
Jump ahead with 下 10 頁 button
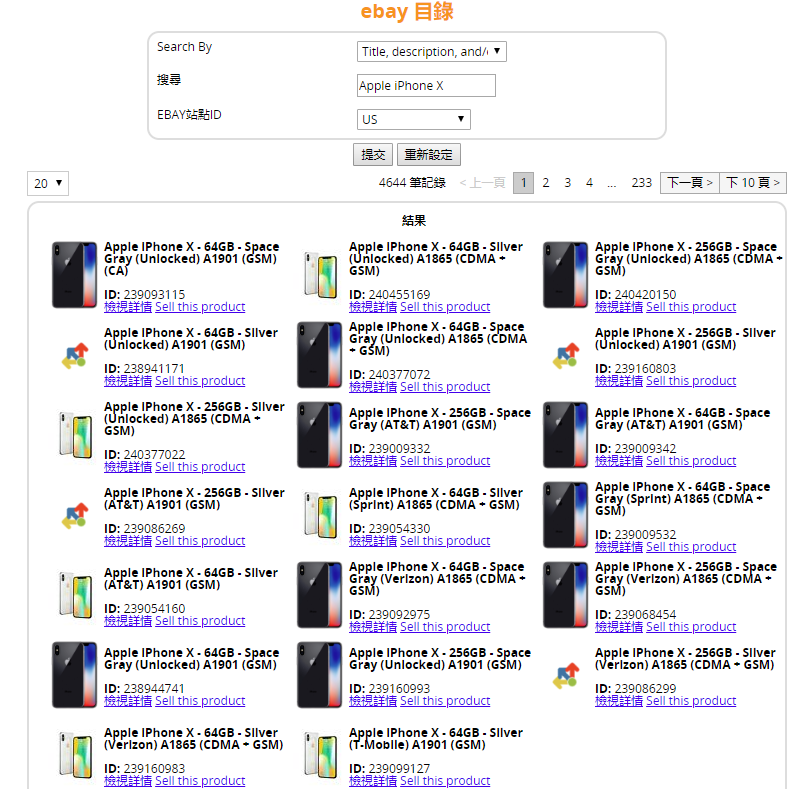pyautogui.click(x=753, y=183)
